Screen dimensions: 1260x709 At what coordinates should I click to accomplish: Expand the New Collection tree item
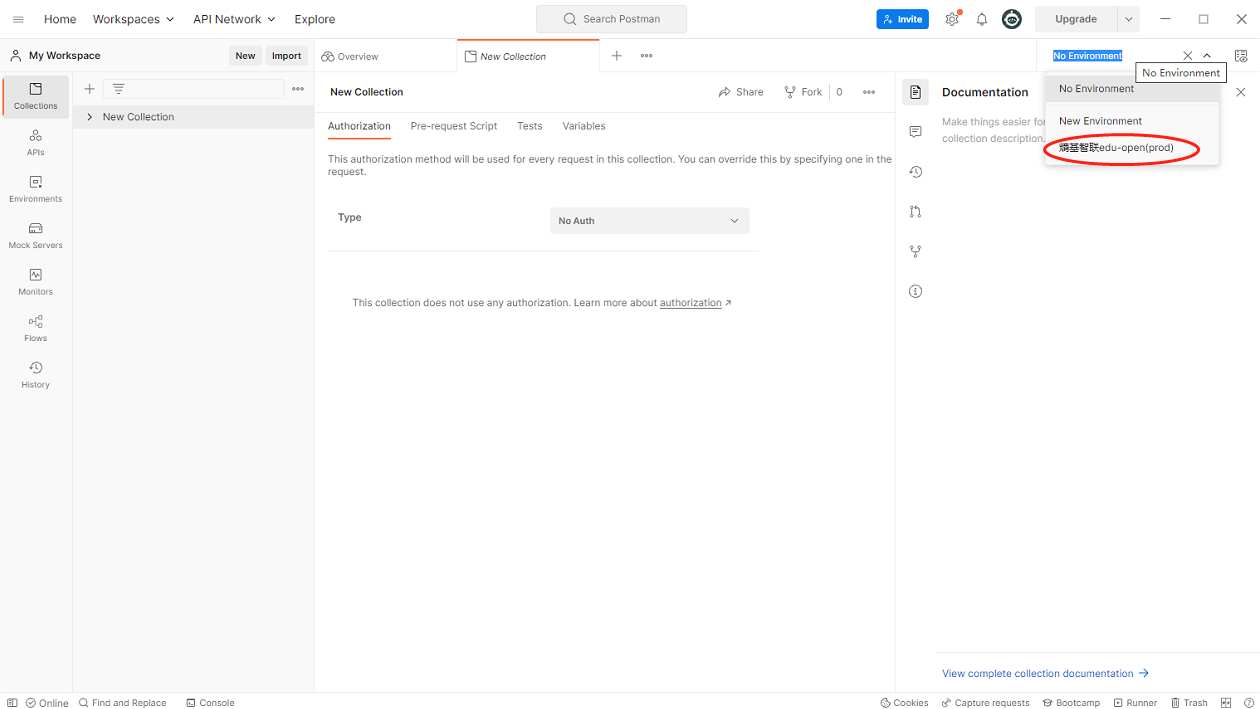click(90, 117)
